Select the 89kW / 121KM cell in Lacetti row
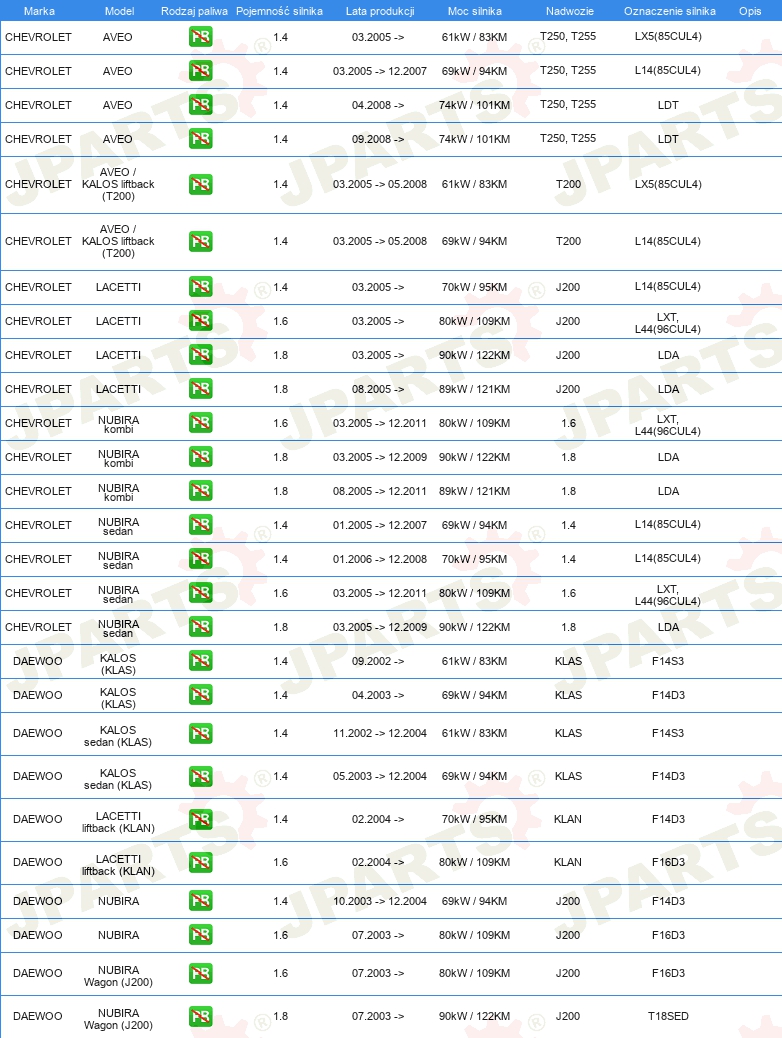Image resolution: width=782 pixels, height=1038 pixels. 474,389
